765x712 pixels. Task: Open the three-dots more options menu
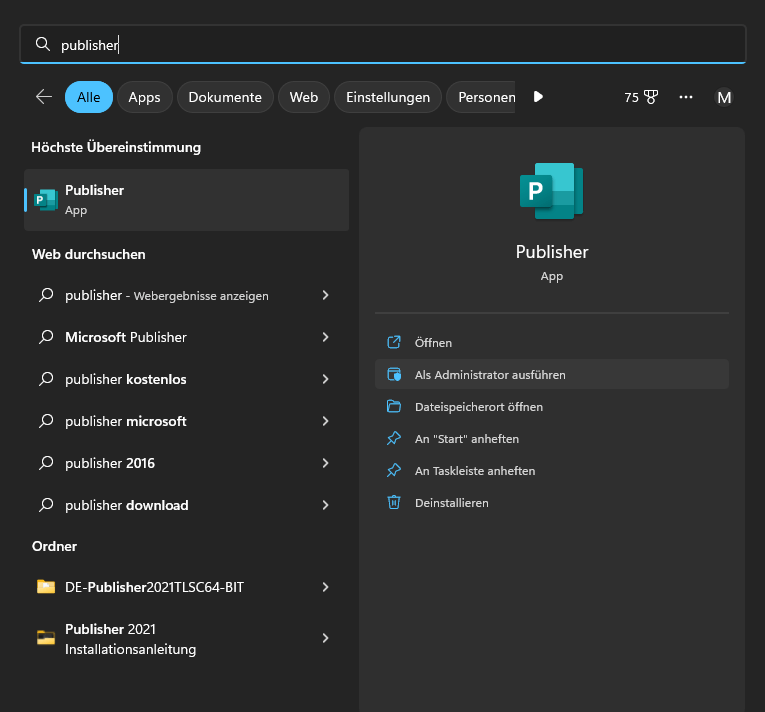tap(686, 97)
